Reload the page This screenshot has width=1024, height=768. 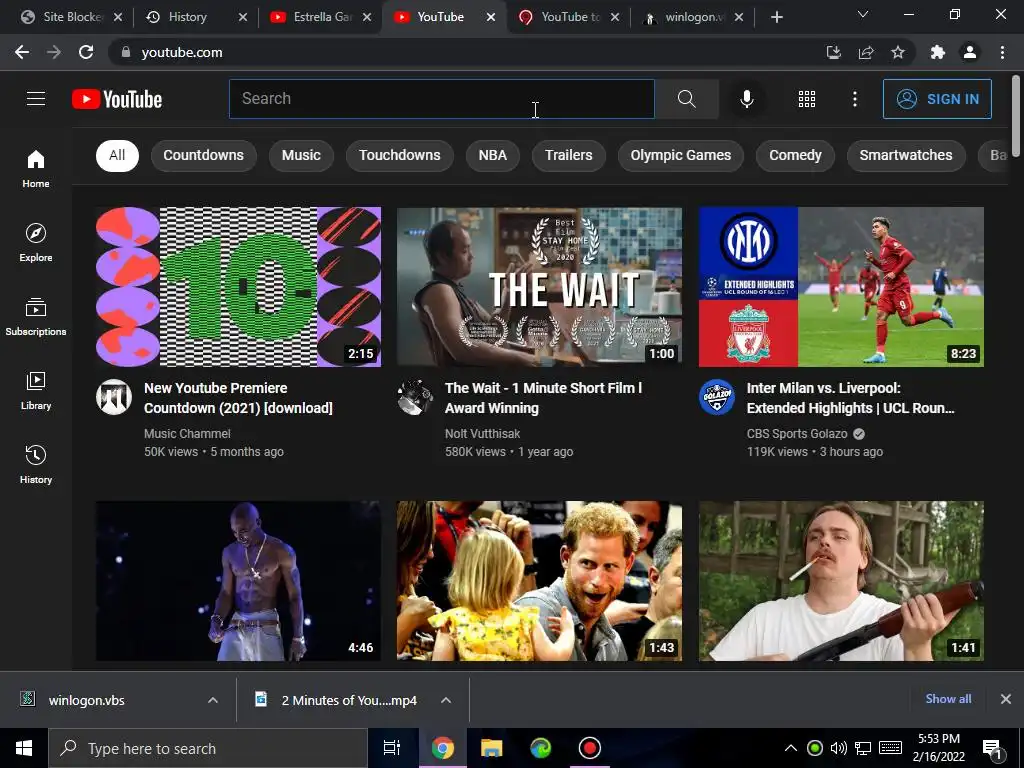click(x=86, y=52)
